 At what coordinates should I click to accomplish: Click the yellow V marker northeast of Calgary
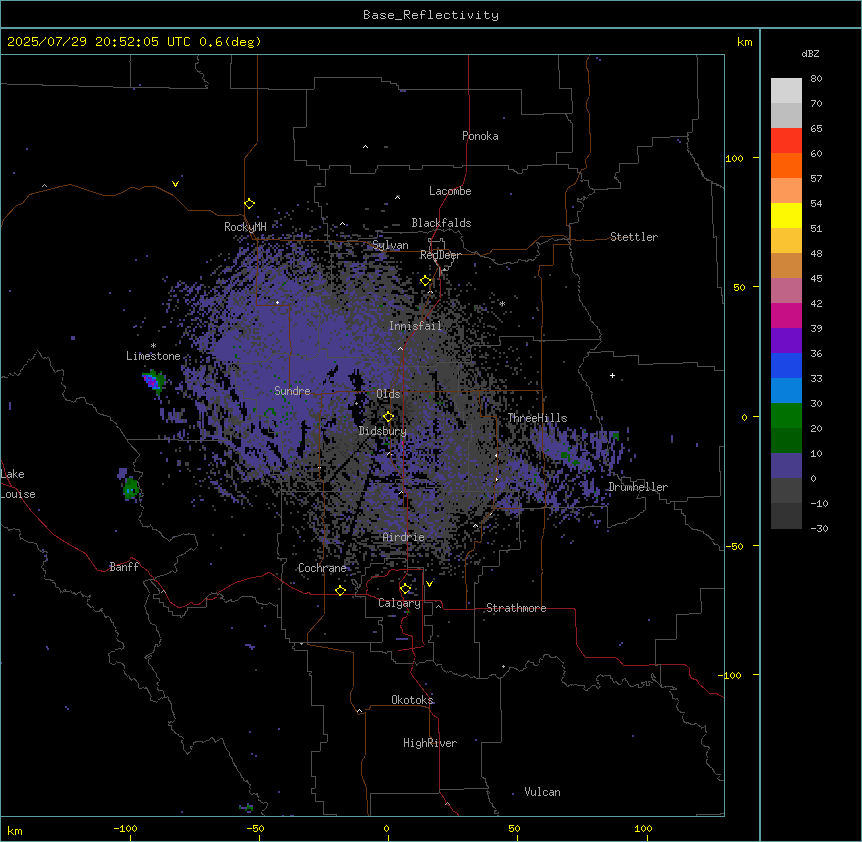(x=429, y=584)
